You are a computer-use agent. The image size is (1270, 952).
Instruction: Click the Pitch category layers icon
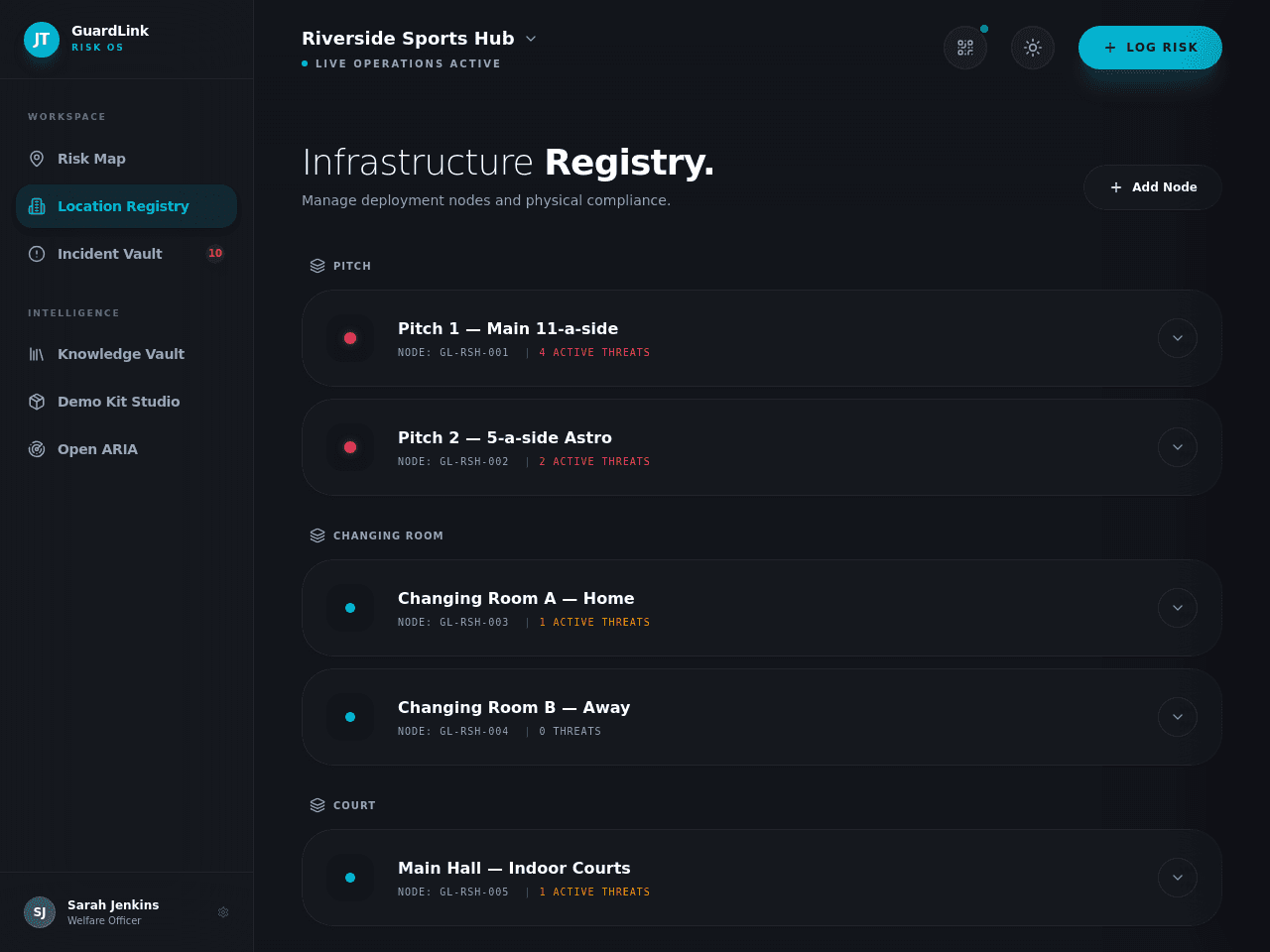pyautogui.click(x=317, y=266)
